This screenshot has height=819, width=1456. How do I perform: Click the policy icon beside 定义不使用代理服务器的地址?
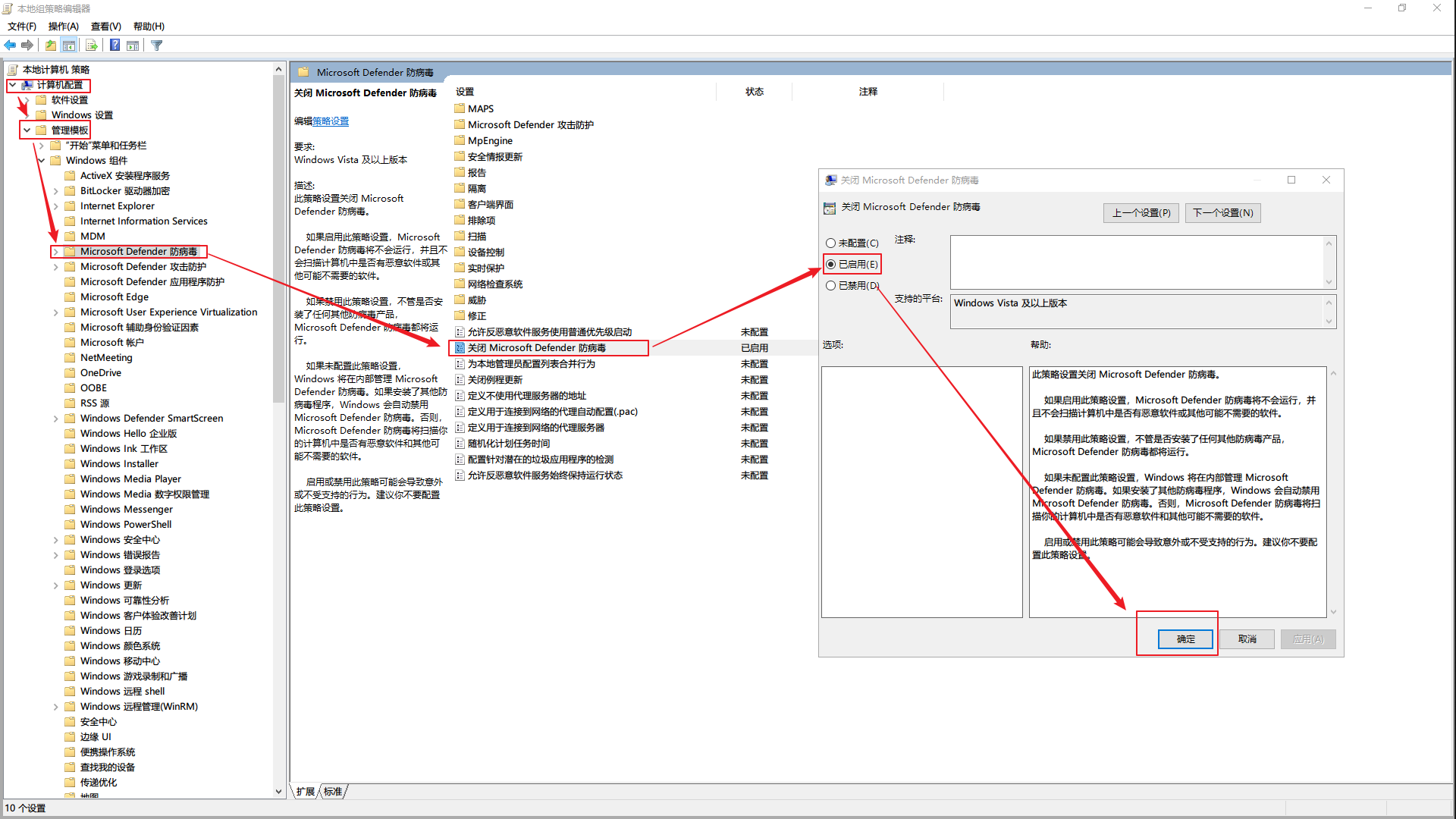460,396
